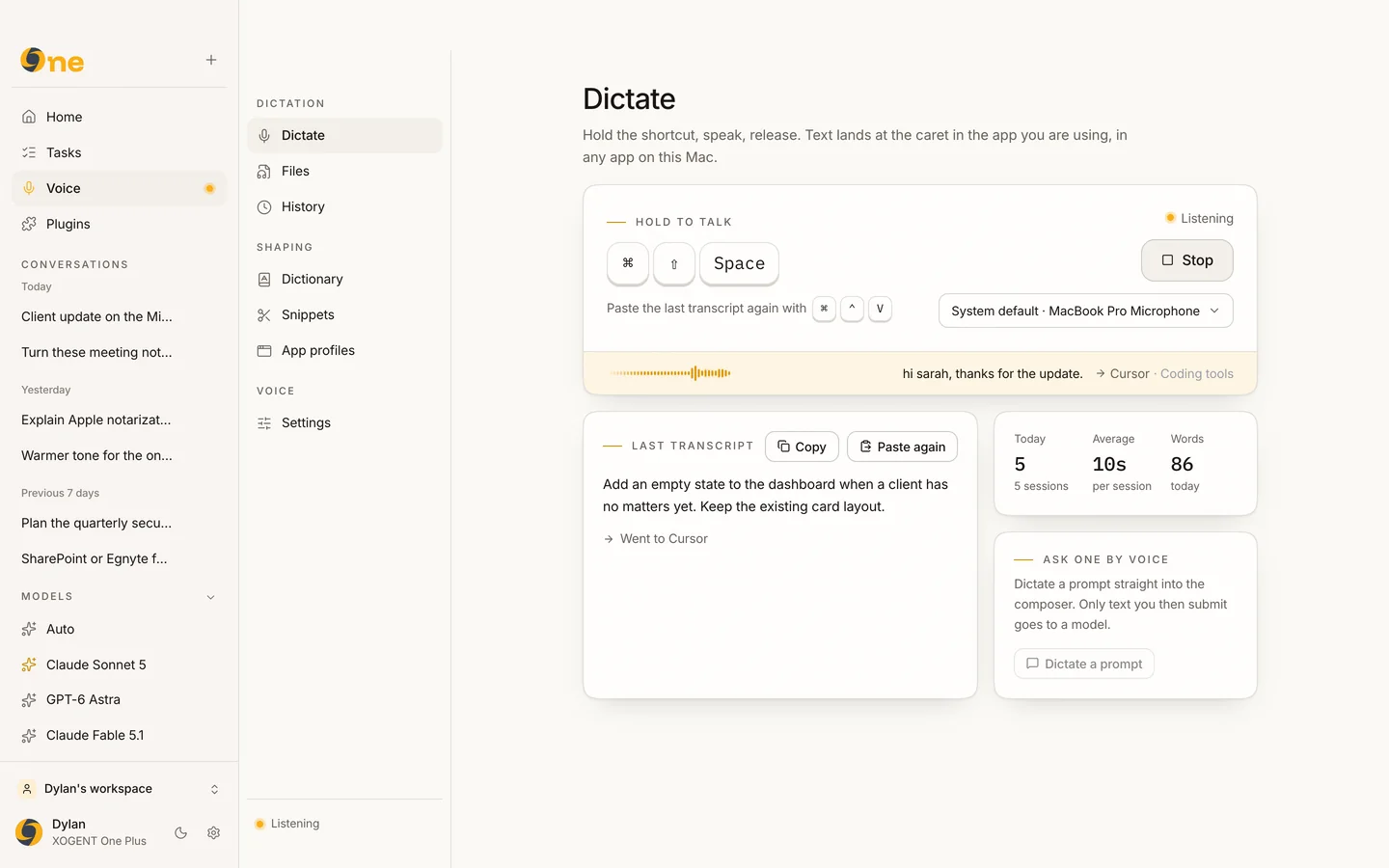This screenshot has width=1389, height=868.
Task: Open the Dylan's workspace switcher
Action: [x=120, y=789]
